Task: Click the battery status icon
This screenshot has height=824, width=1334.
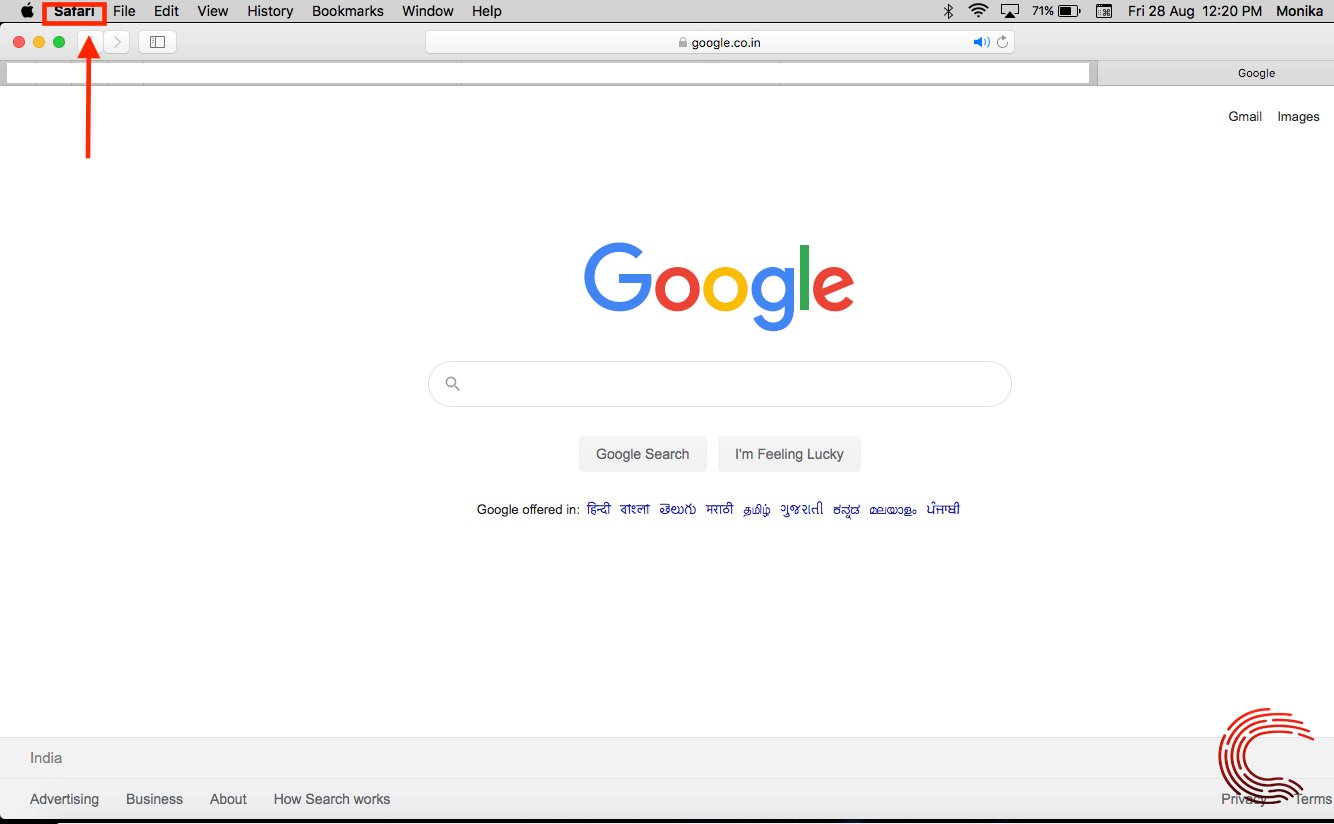Action: [x=1069, y=11]
